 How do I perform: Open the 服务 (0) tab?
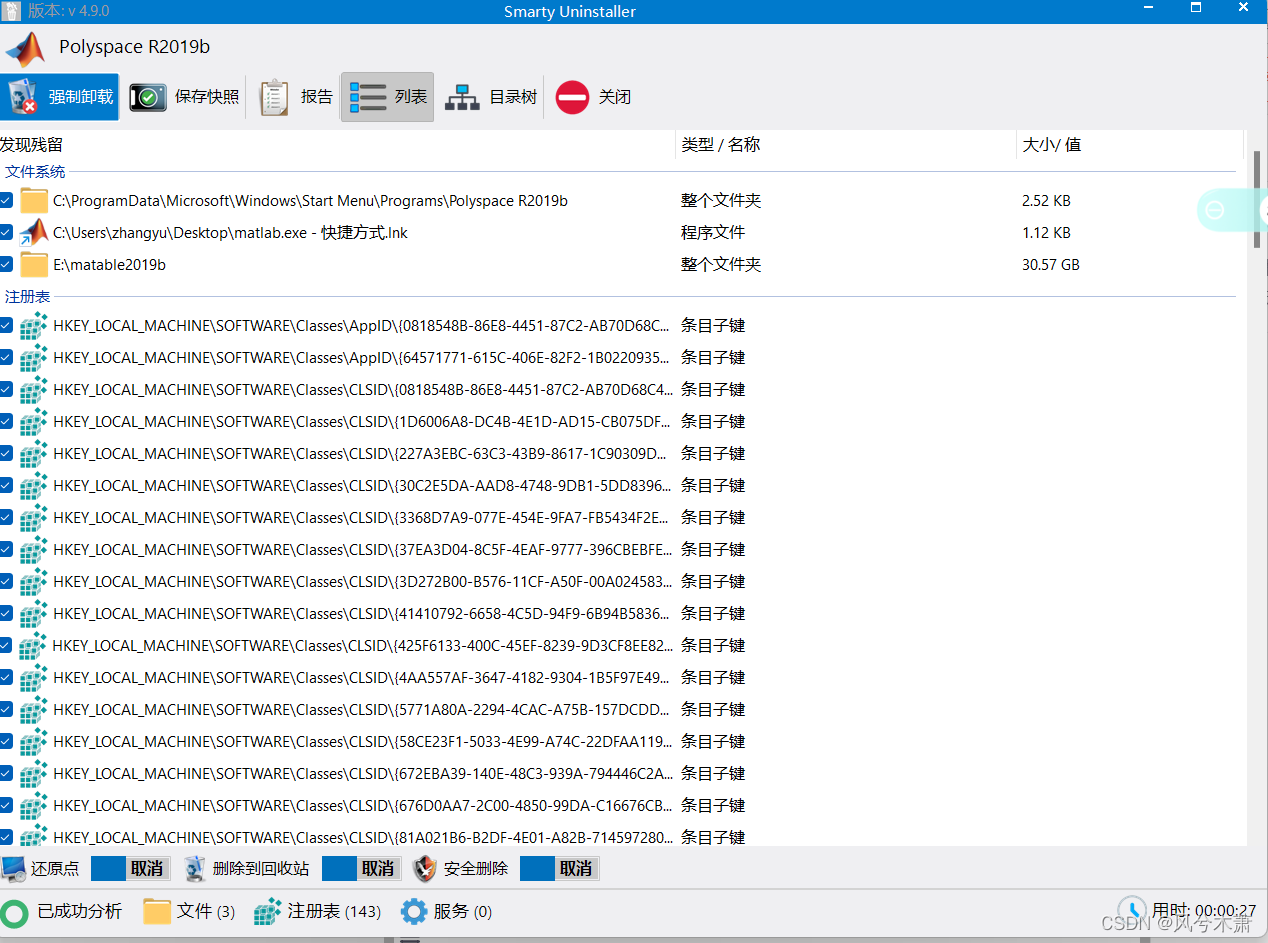(x=446, y=912)
